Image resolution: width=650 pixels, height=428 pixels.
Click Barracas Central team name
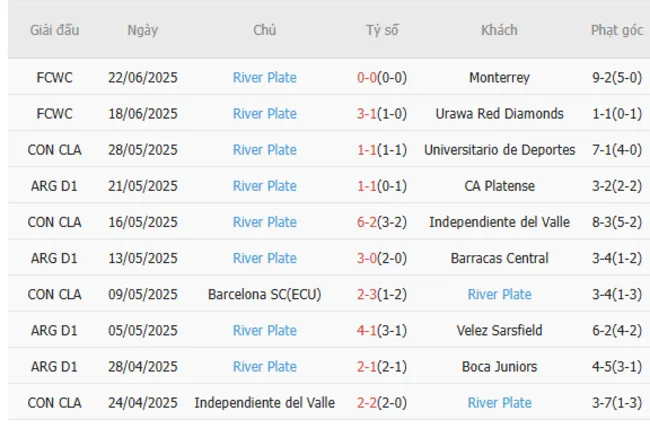(x=499, y=258)
